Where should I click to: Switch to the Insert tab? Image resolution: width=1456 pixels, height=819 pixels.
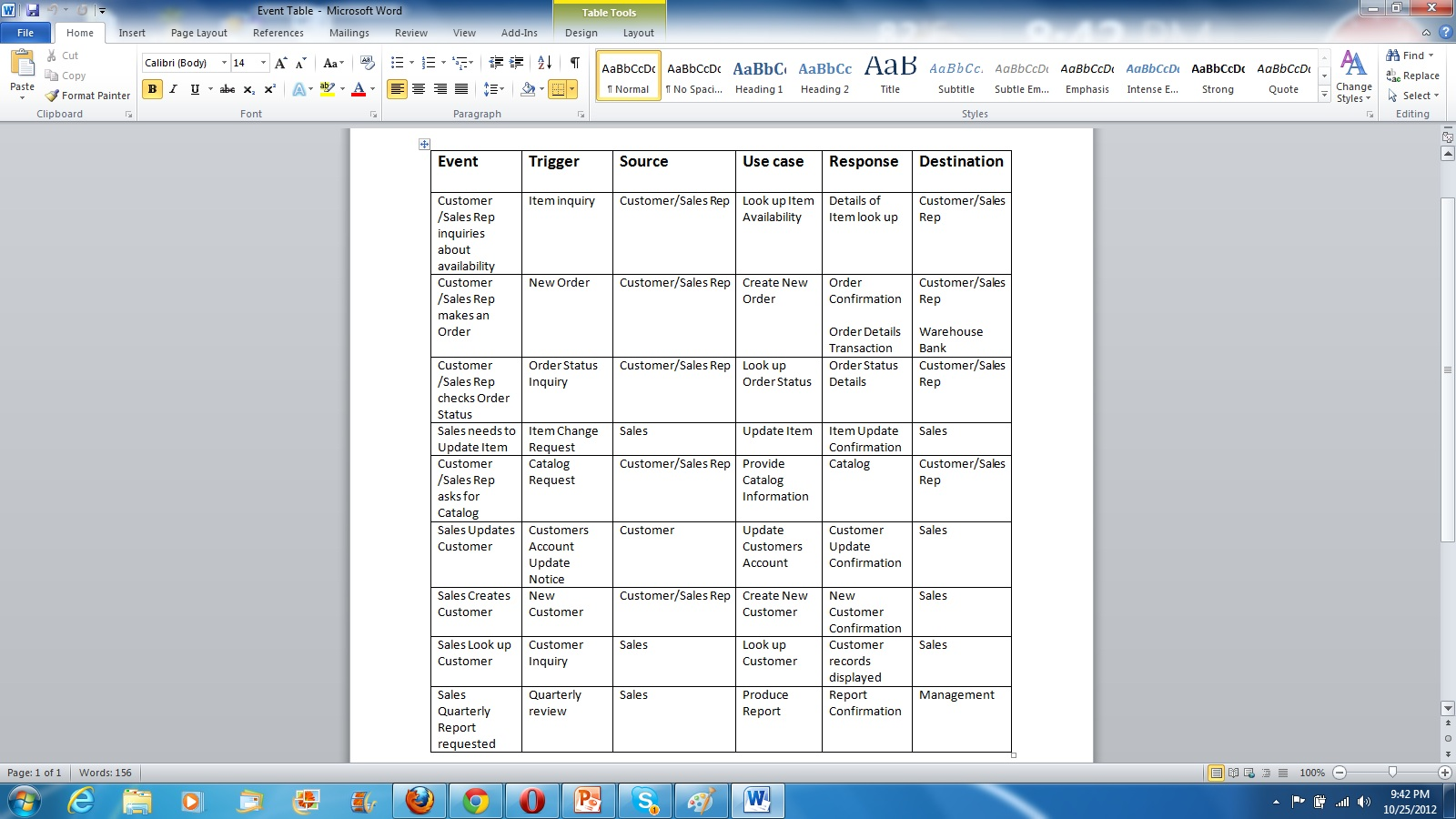[132, 33]
